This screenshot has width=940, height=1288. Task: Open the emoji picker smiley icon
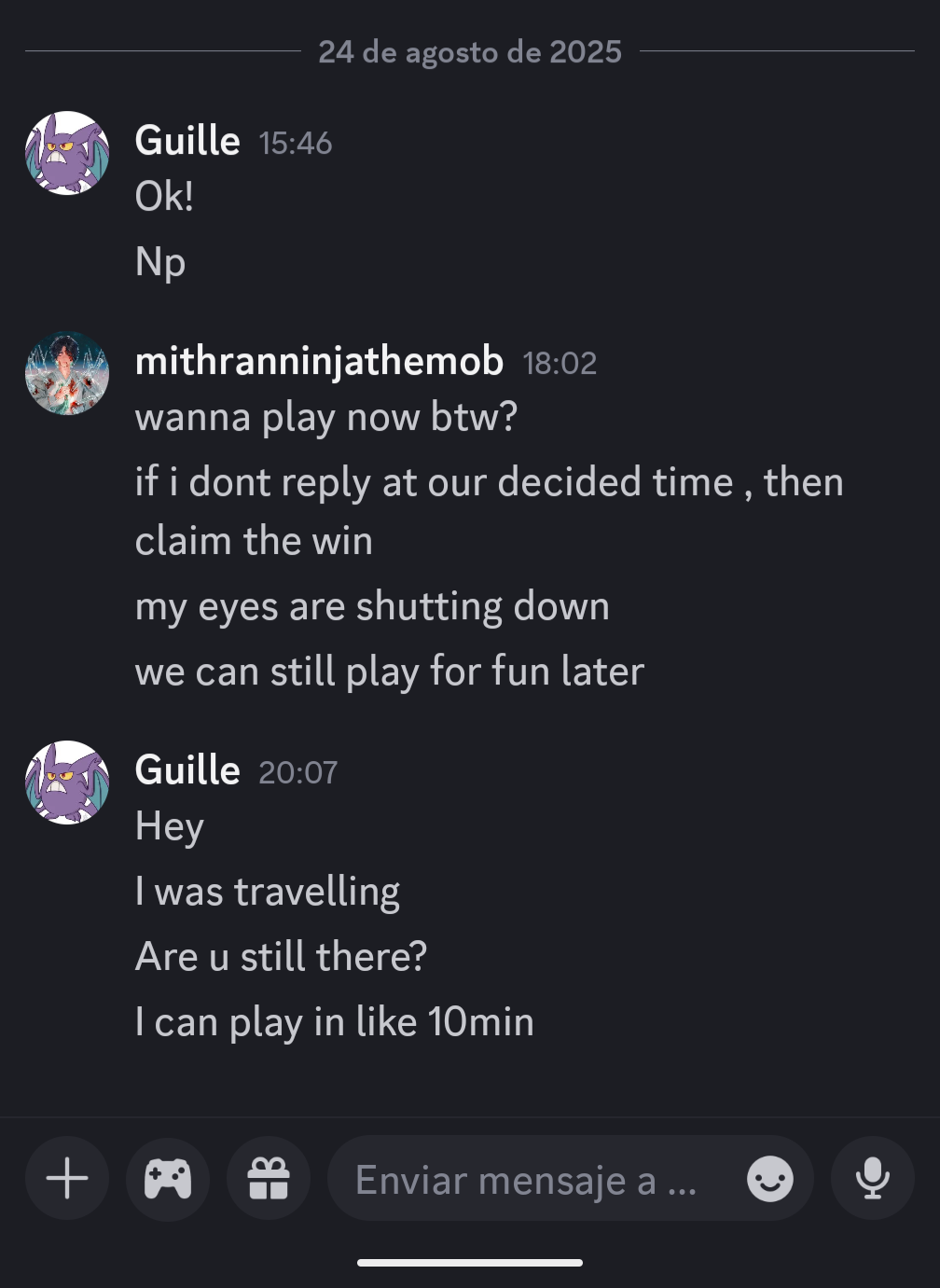pyautogui.click(x=770, y=1180)
